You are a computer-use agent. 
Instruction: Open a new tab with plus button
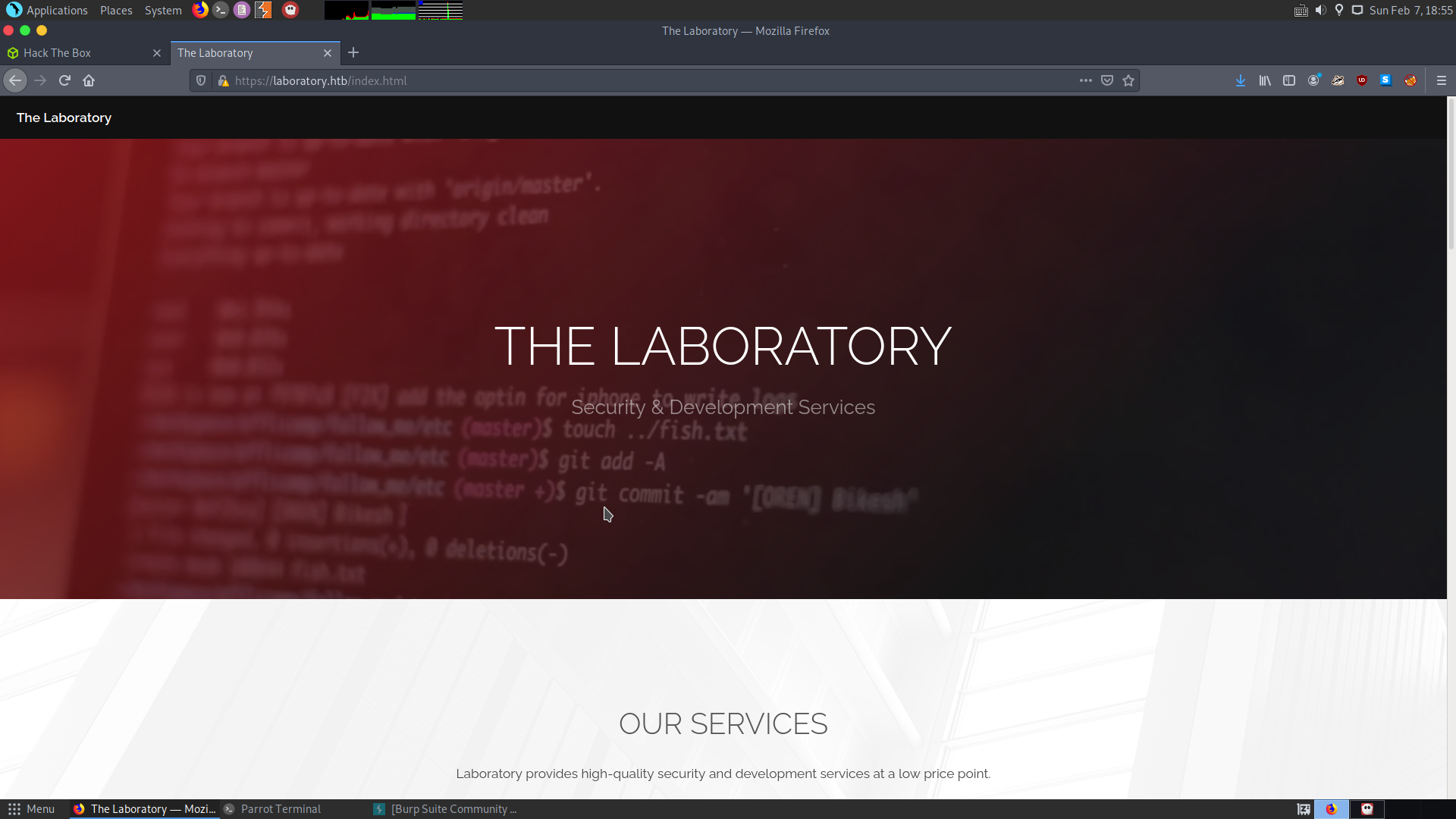(353, 53)
